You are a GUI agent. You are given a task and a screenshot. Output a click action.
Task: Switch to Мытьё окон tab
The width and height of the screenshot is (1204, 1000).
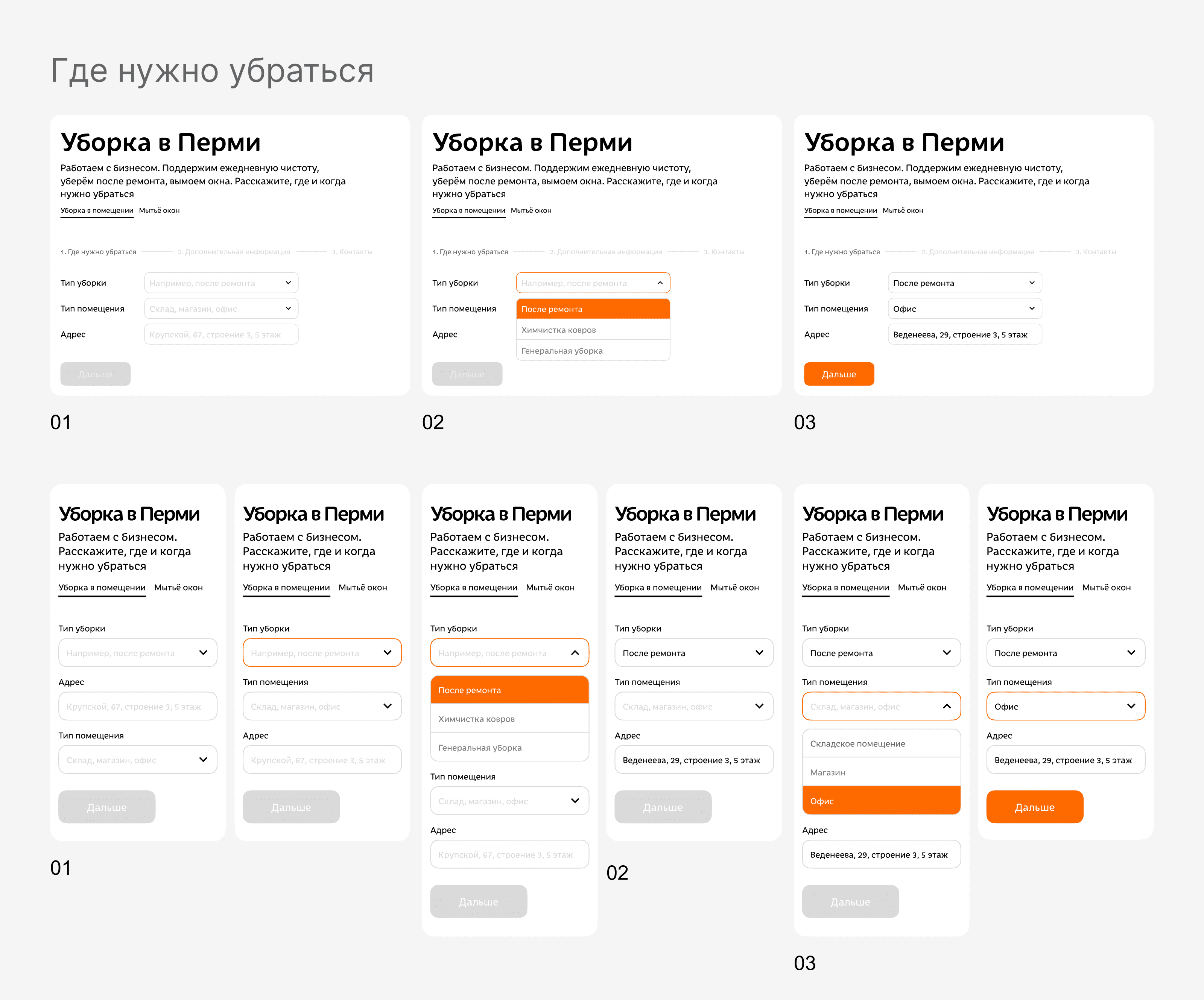(x=160, y=210)
